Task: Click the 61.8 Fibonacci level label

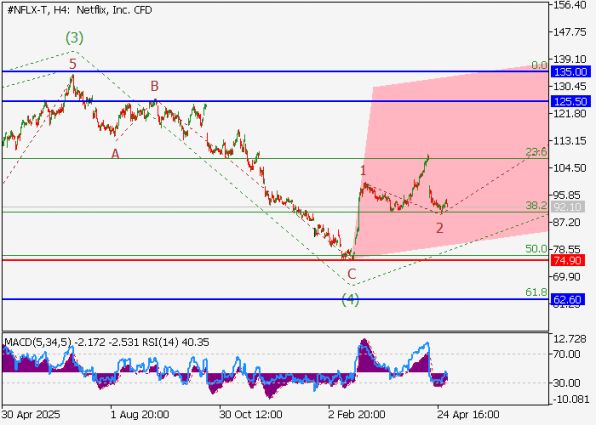Action: [536, 292]
